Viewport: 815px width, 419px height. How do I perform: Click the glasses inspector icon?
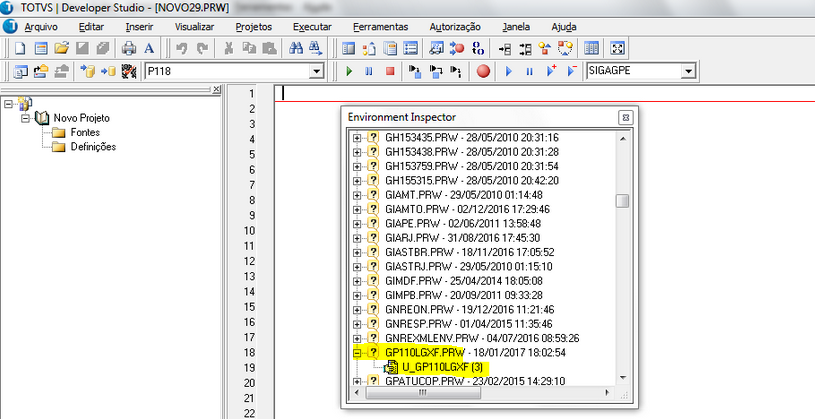tap(437, 48)
